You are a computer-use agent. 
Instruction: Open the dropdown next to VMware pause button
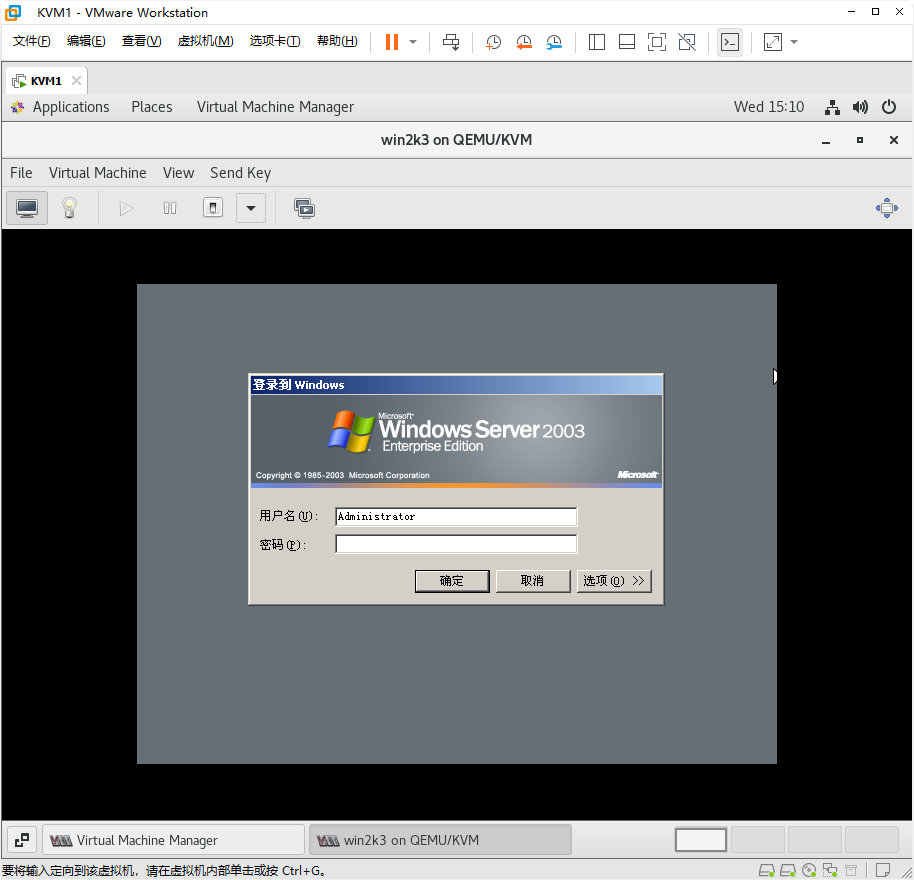(x=413, y=42)
